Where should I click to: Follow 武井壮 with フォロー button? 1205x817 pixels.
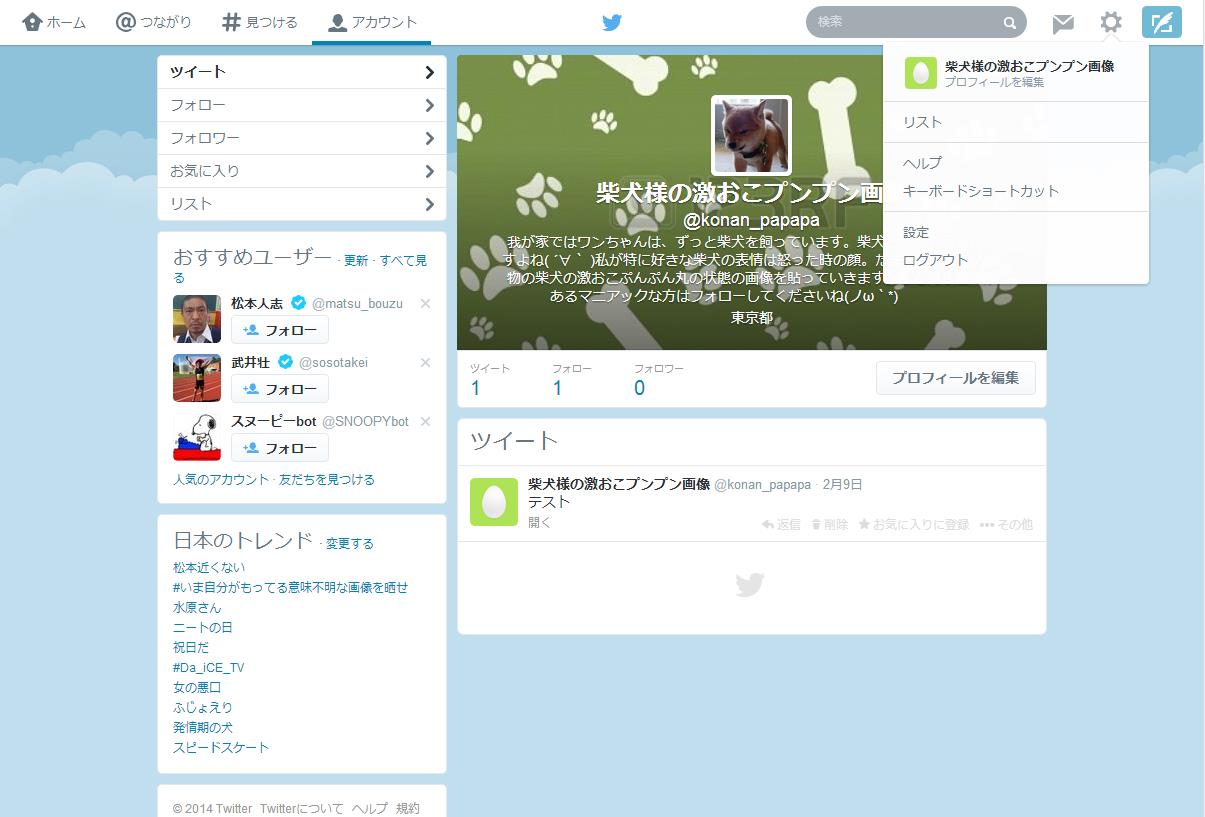[280, 389]
